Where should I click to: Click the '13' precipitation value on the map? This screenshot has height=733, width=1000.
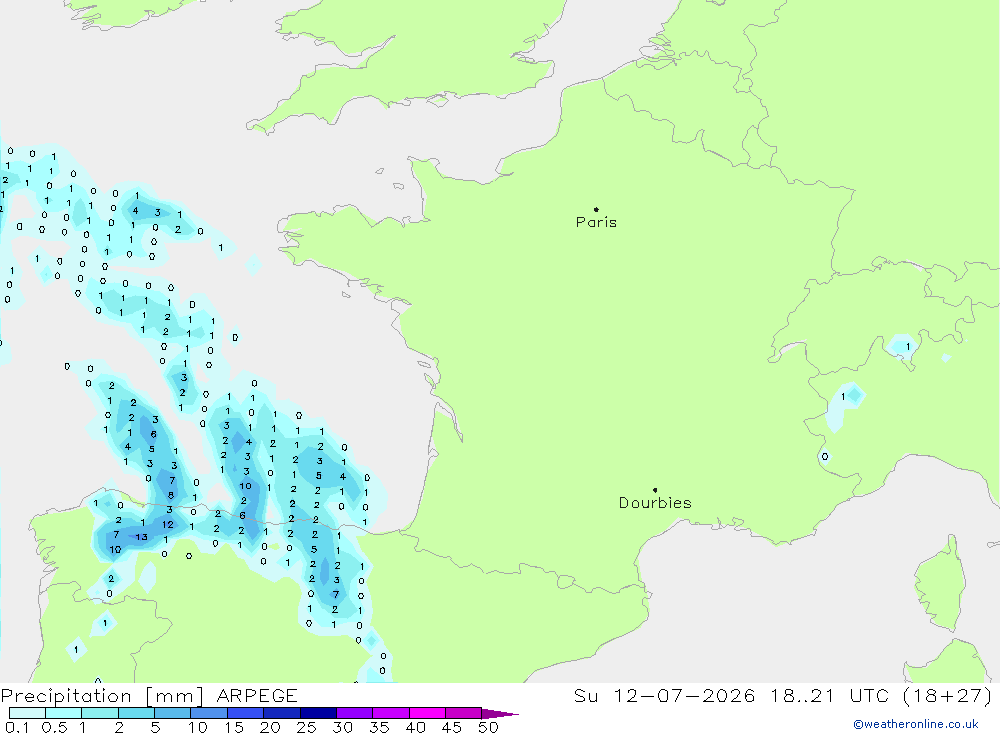click(142, 537)
